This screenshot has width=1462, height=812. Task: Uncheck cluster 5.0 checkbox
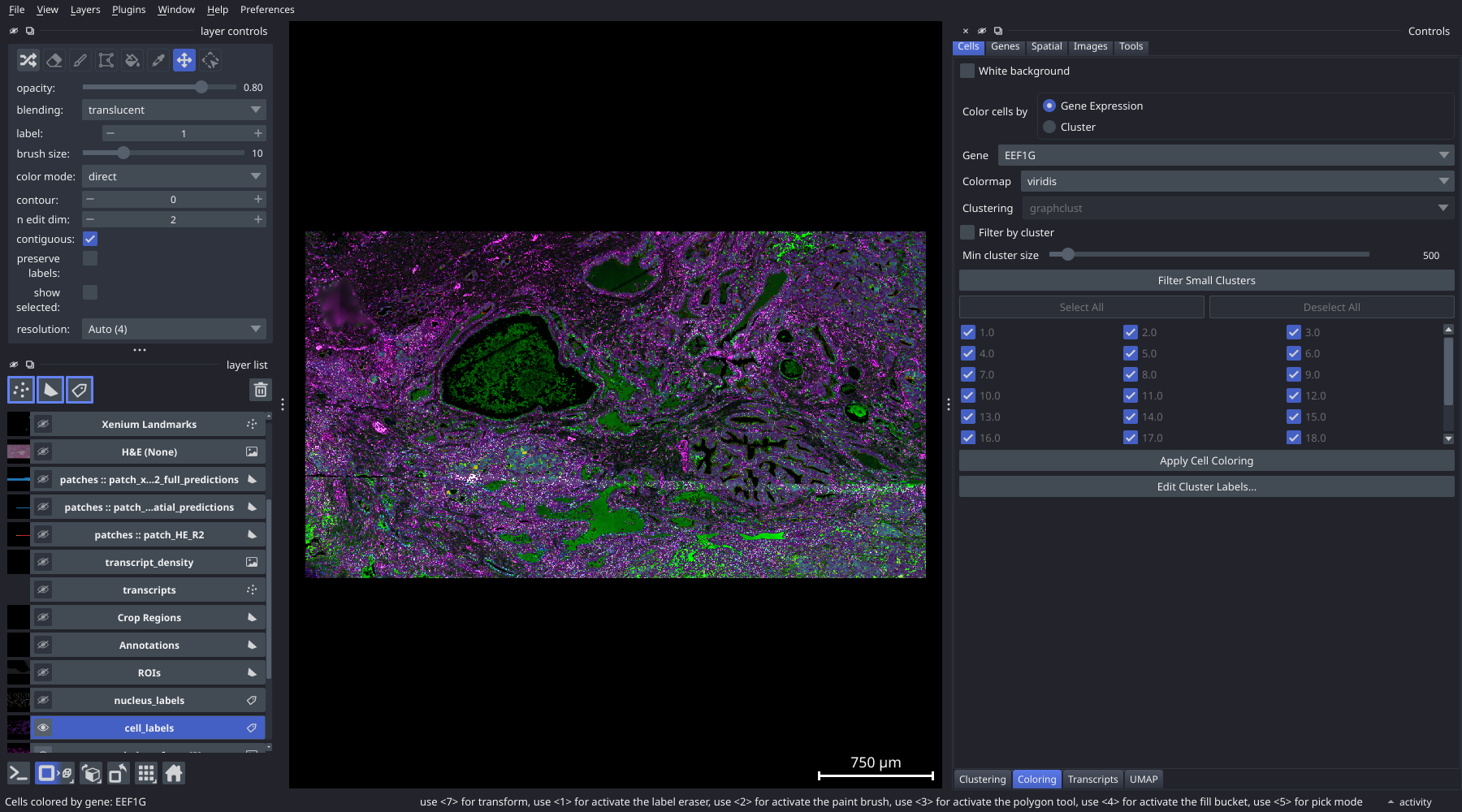pos(1131,353)
